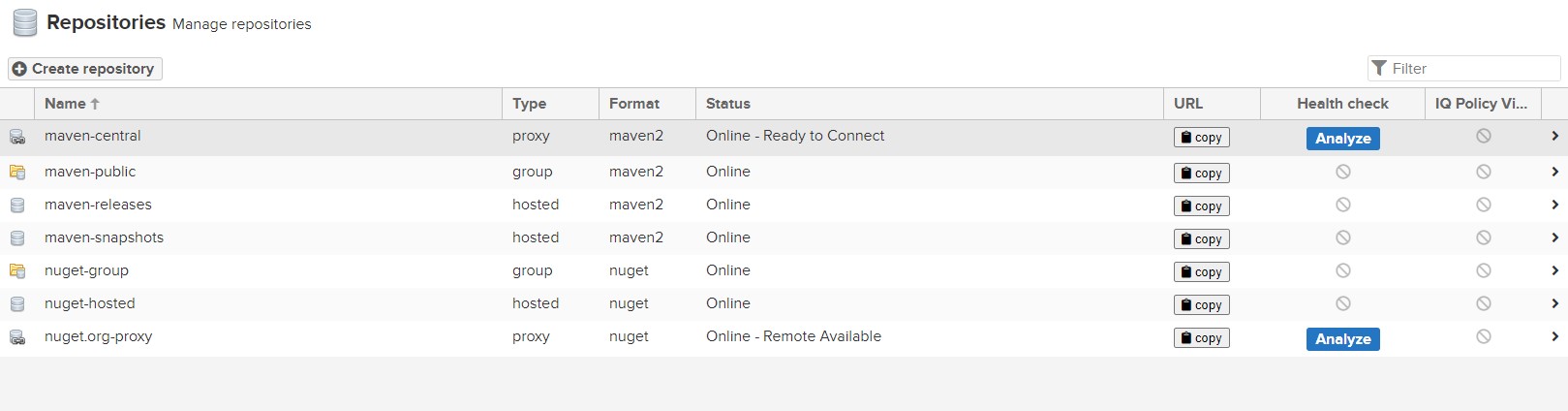Click the maven-public group folder icon
Viewport: 1568px width, 411px height.
coord(17,173)
